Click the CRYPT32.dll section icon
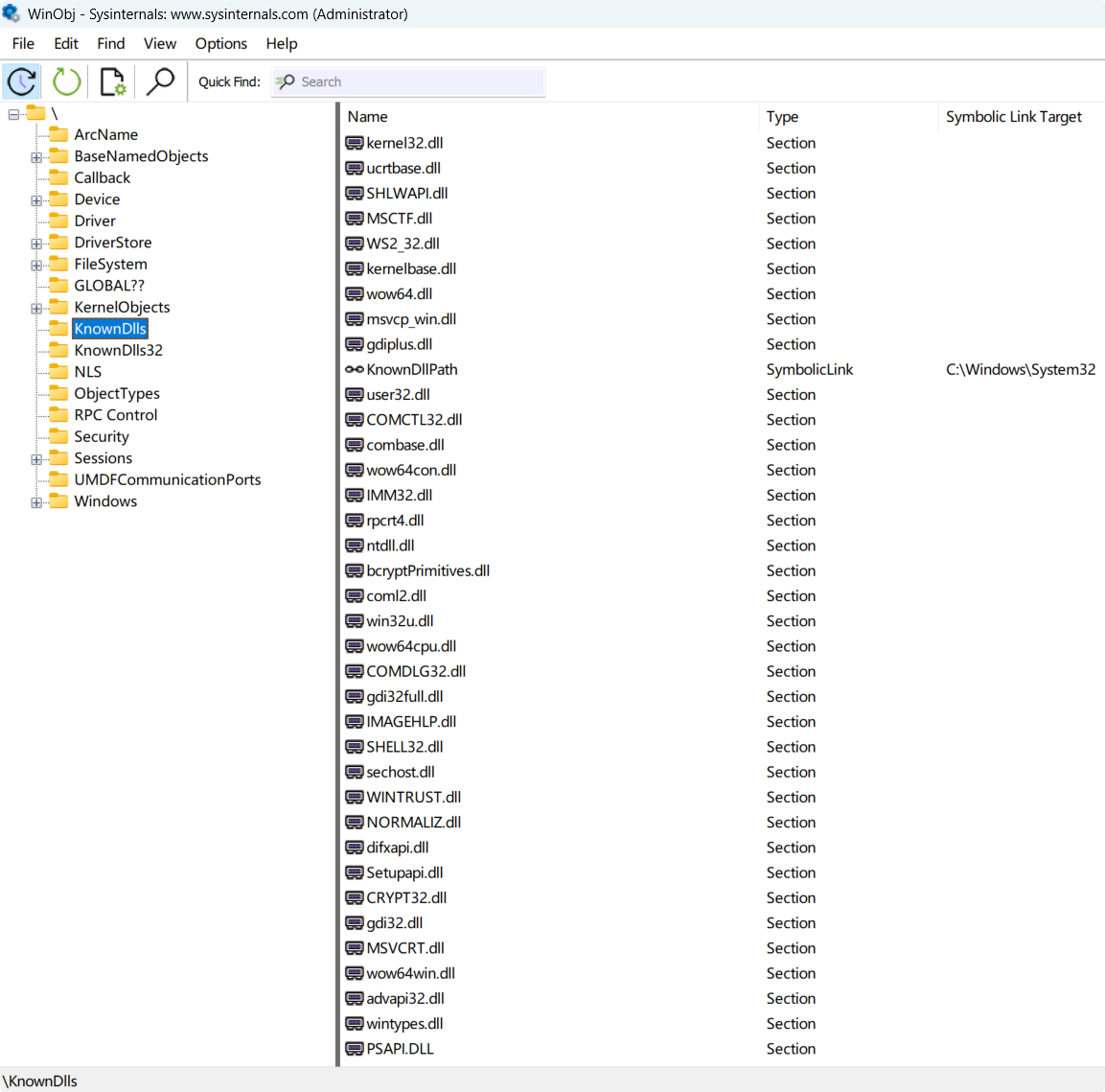The width and height of the screenshot is (1105, 1092). pos(355,898)
